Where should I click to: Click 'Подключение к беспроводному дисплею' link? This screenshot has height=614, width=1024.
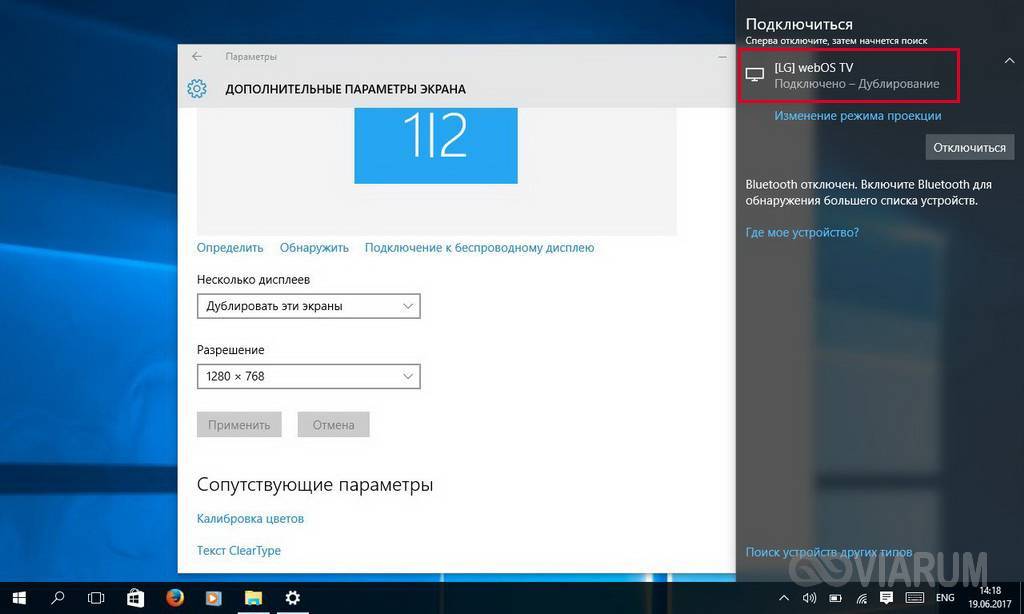479,247
